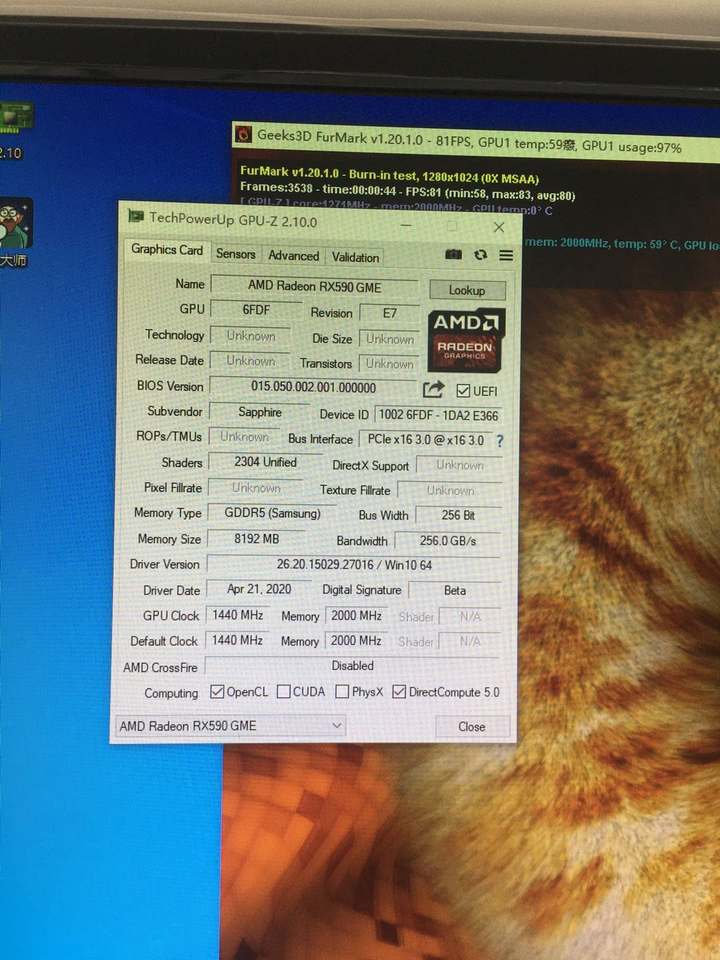Click the Die Size field Unknown
The width and height of the screenshot is (720, 960).
(389, 339)
